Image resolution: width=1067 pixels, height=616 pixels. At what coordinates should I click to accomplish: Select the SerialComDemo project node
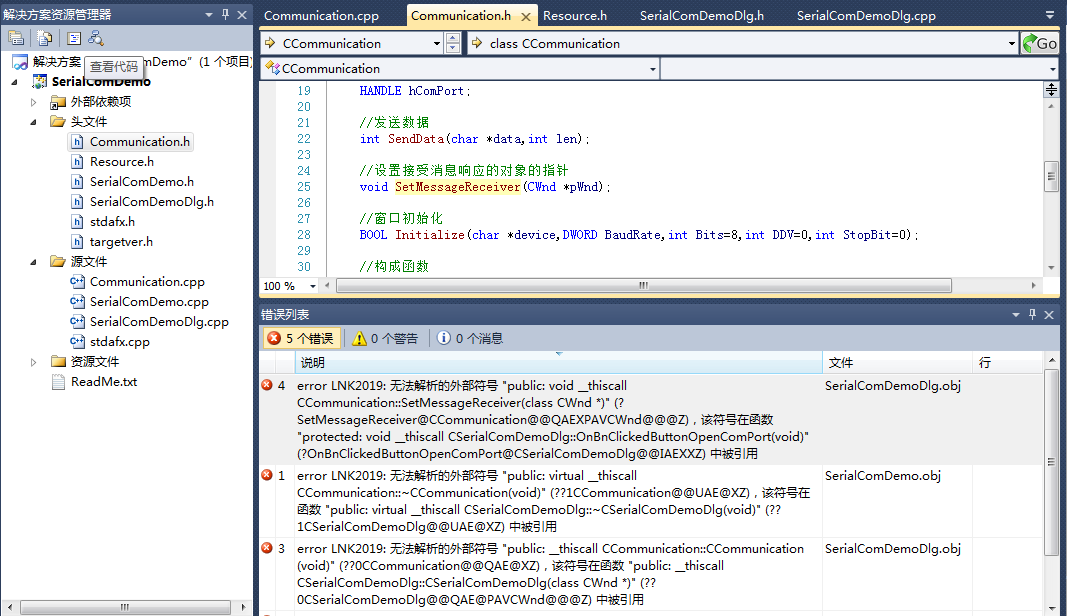(x=101, y=82)
